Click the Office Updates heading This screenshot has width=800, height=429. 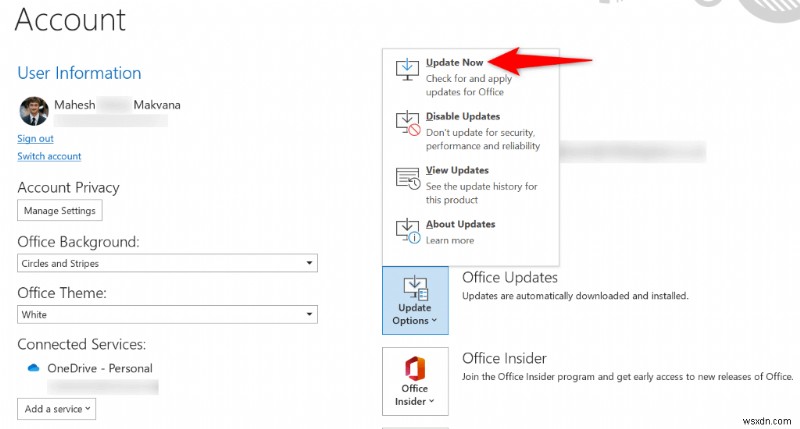(x=510, y=277)
